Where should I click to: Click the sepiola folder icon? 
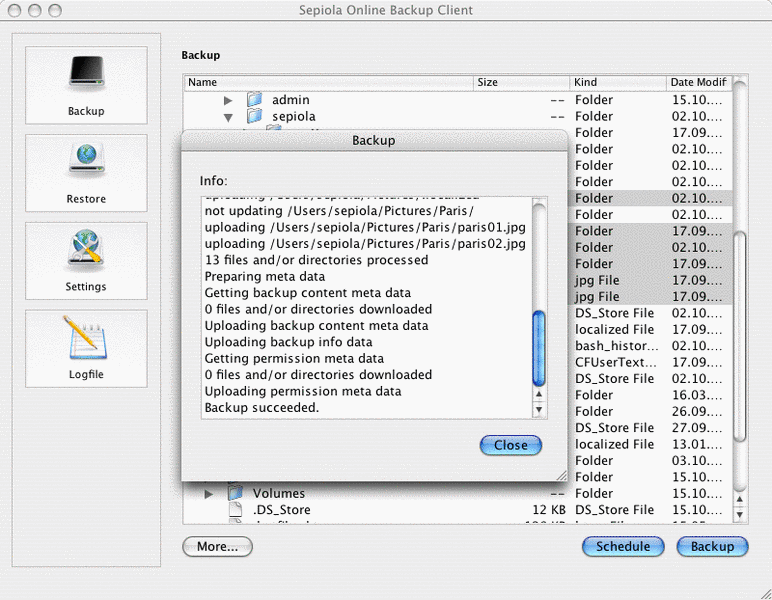[x=255, y=116]
